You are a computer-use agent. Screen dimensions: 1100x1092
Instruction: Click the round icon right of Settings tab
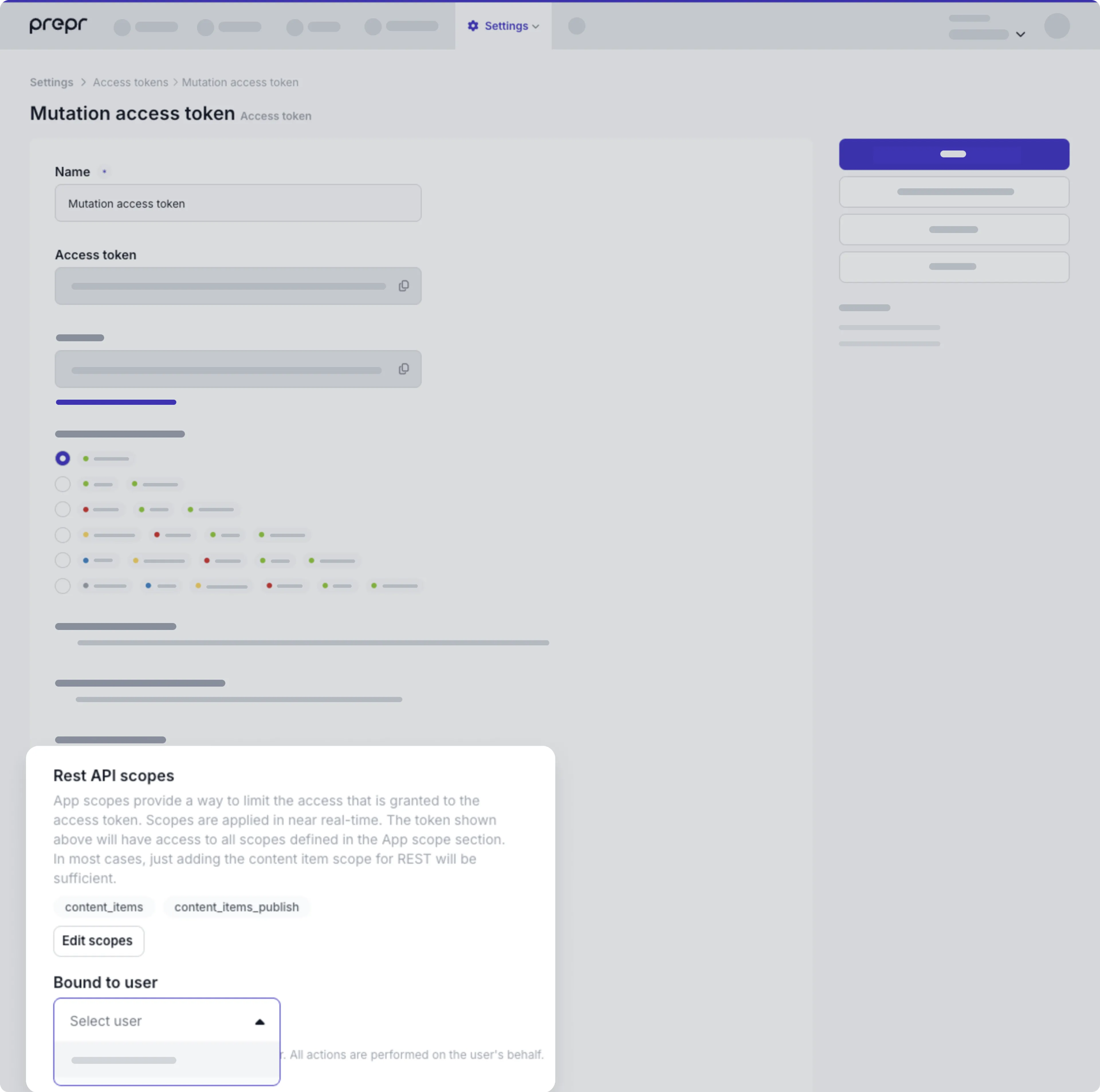point(577,25)
